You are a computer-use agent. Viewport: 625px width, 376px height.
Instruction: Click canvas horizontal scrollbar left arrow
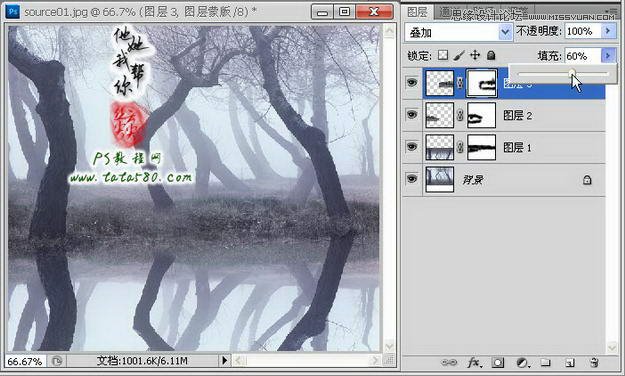click(x=238, y=361)
